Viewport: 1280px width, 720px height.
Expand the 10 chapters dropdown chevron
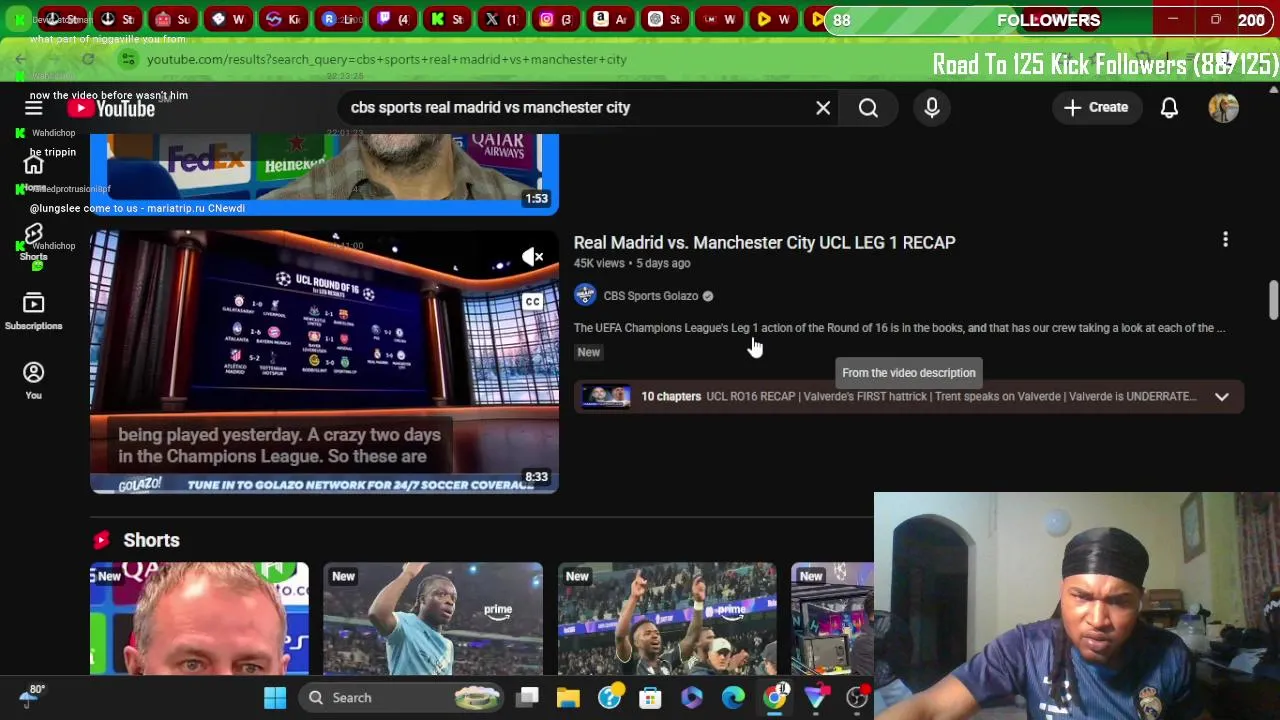[1221, 397]
